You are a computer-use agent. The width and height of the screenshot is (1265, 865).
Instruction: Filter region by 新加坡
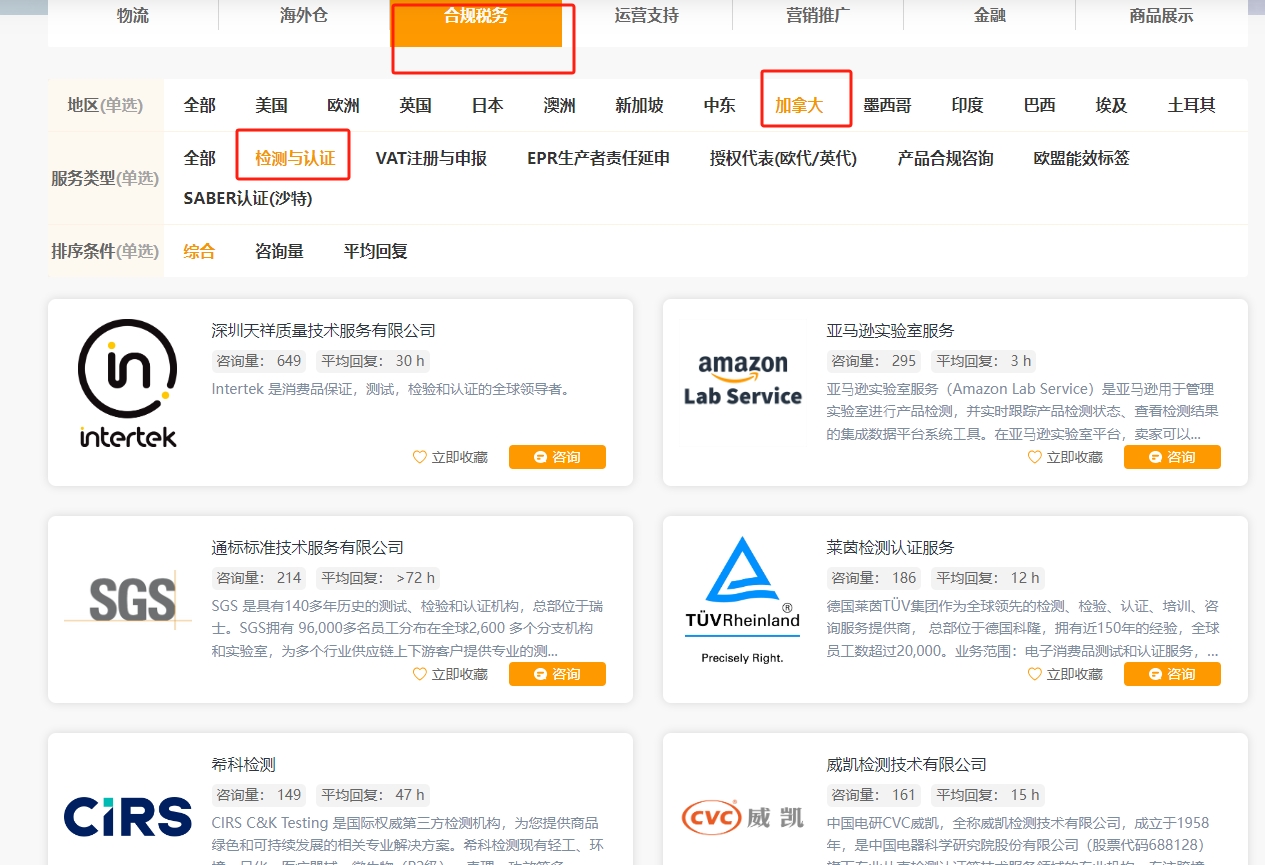639,105
